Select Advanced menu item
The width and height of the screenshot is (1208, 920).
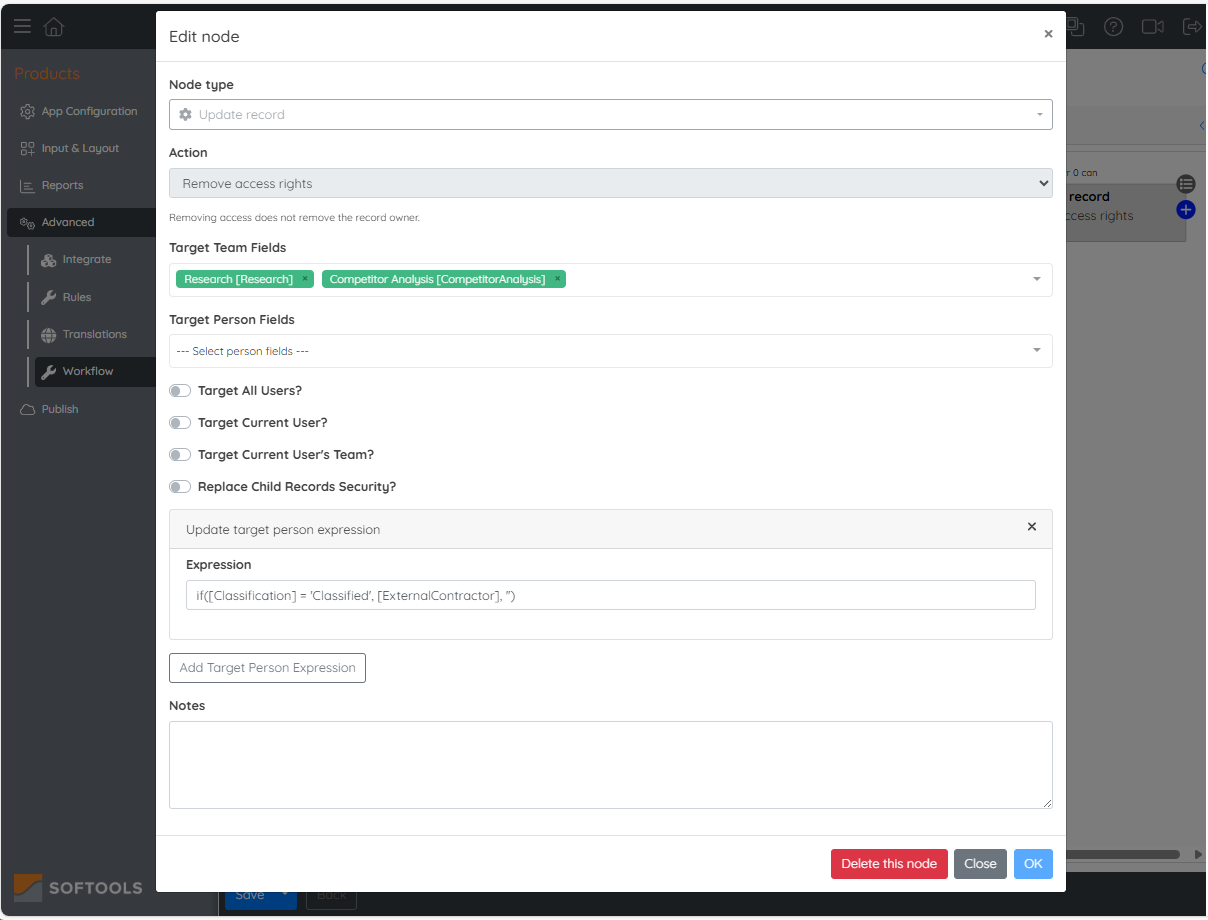[x=81, y=222]
